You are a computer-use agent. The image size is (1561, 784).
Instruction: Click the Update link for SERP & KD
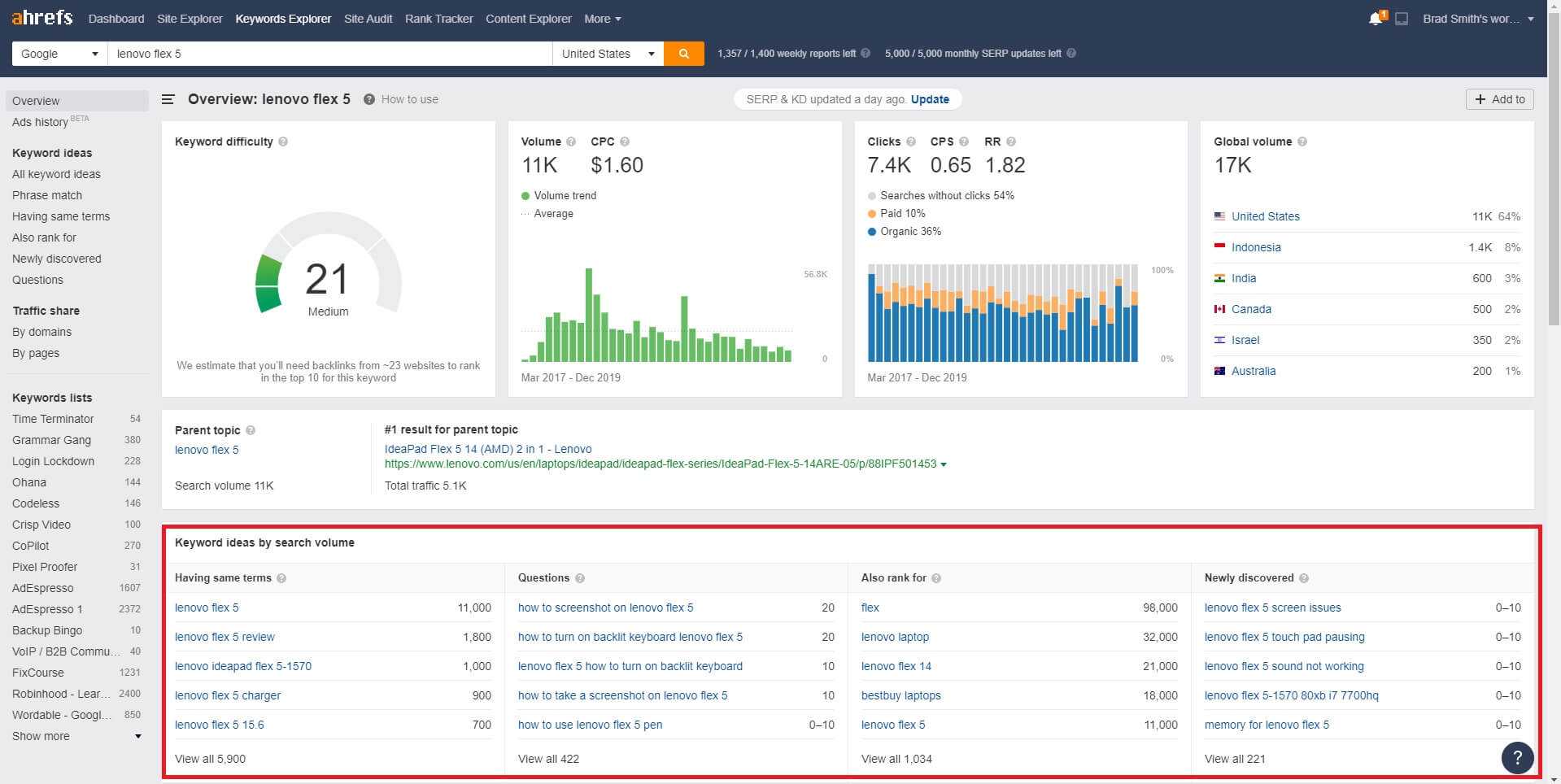(930, 99)
